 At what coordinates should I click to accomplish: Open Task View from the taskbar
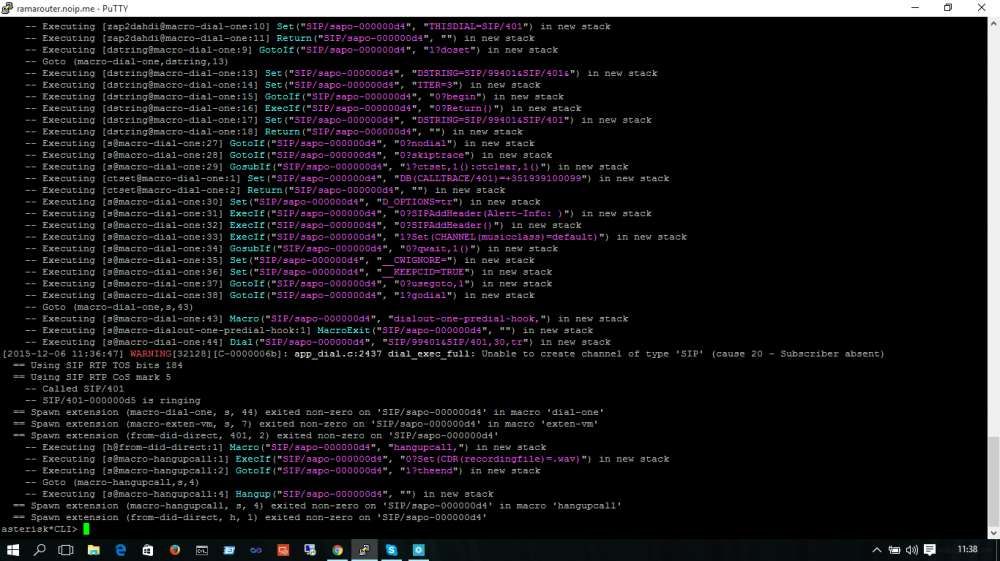pyautogui.click(x=66, y=550)
